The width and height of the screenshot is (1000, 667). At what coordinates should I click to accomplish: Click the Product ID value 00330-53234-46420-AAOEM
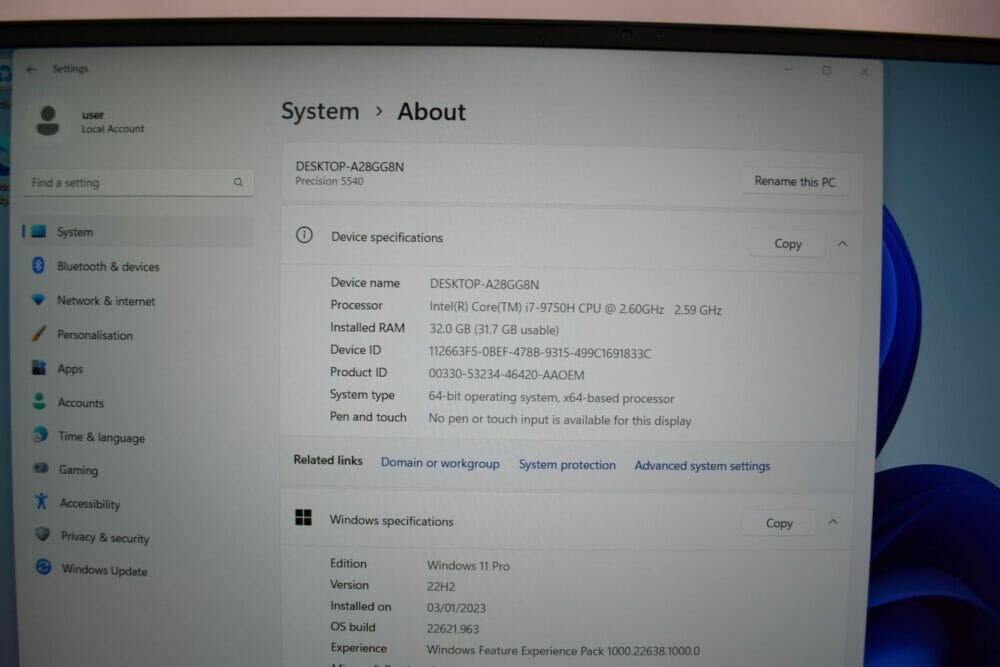click(x=506, y=374)
